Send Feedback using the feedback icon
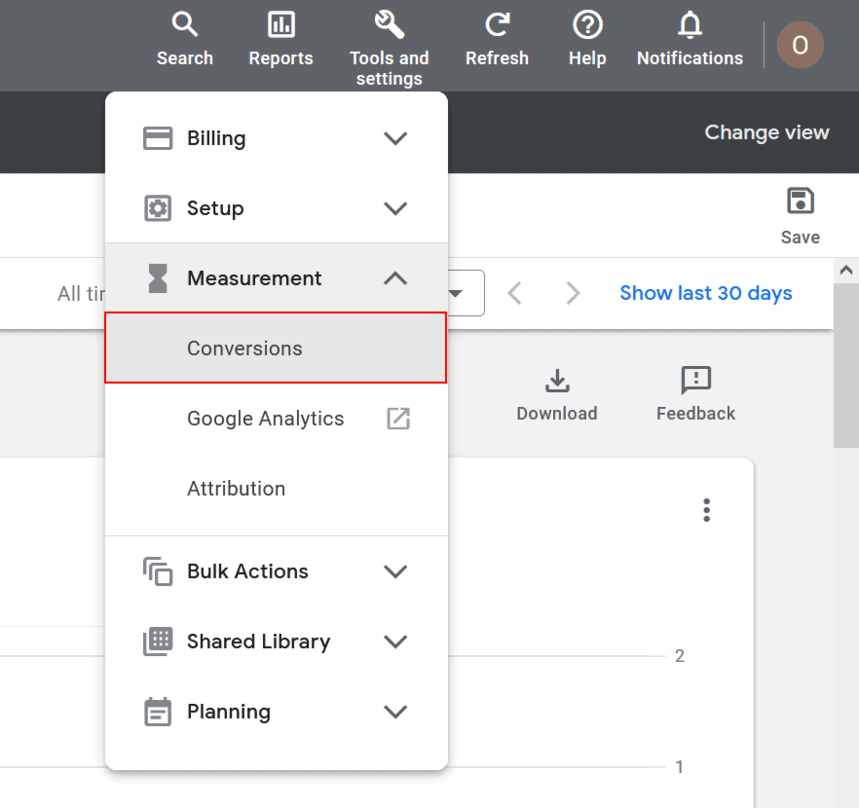Screen dimensions: 859x808 click(695, 380)
